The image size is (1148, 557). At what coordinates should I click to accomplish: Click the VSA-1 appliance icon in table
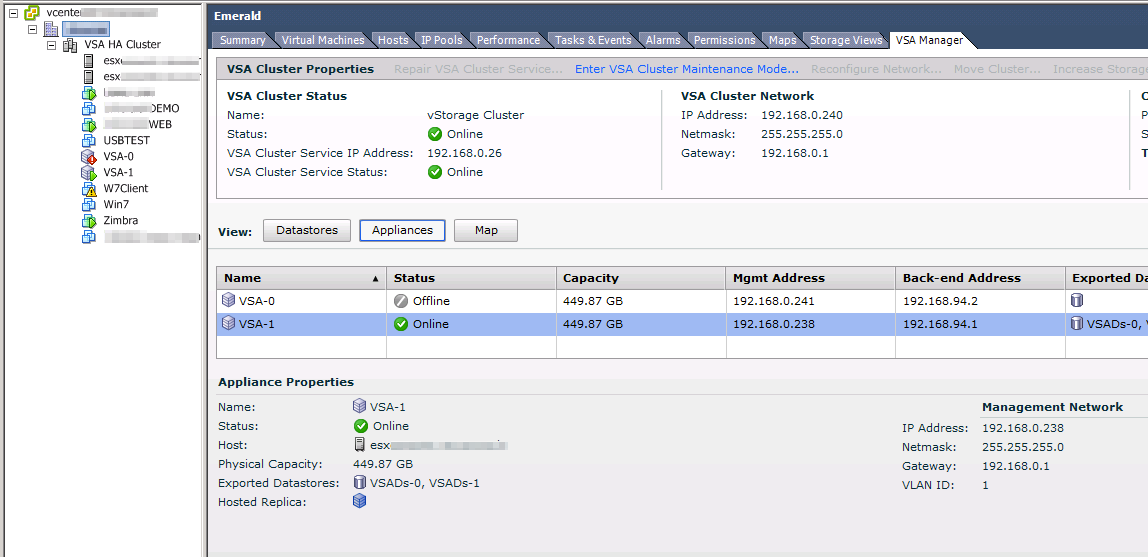tap(228, 324)
